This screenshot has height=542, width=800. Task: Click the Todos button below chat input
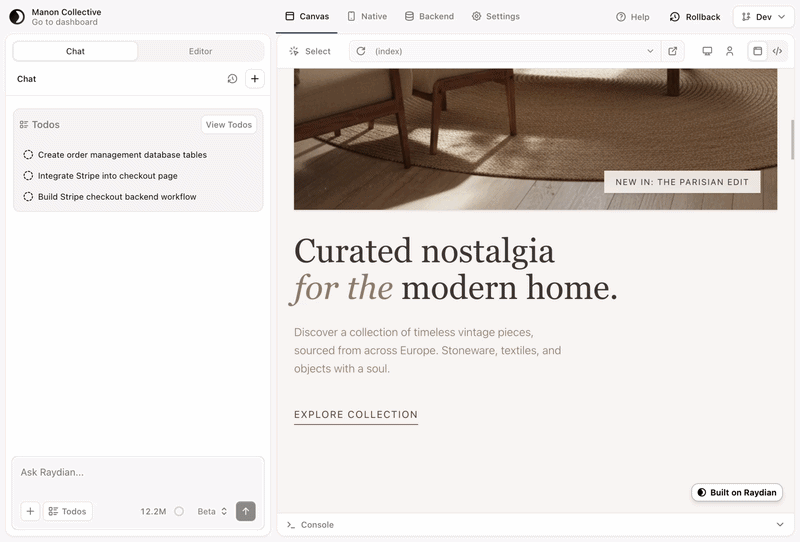click(67, 511)
